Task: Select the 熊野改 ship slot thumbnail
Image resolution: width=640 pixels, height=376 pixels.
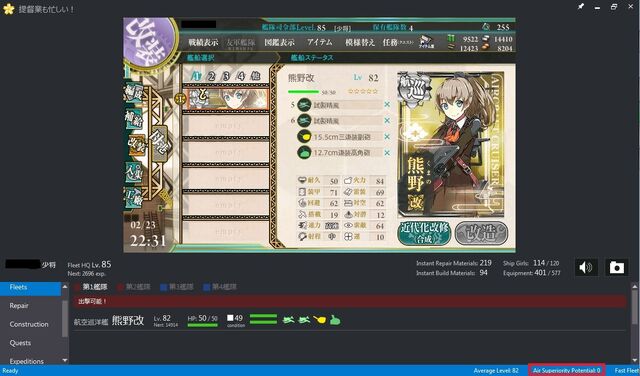Action: click(x=227, y=99)
